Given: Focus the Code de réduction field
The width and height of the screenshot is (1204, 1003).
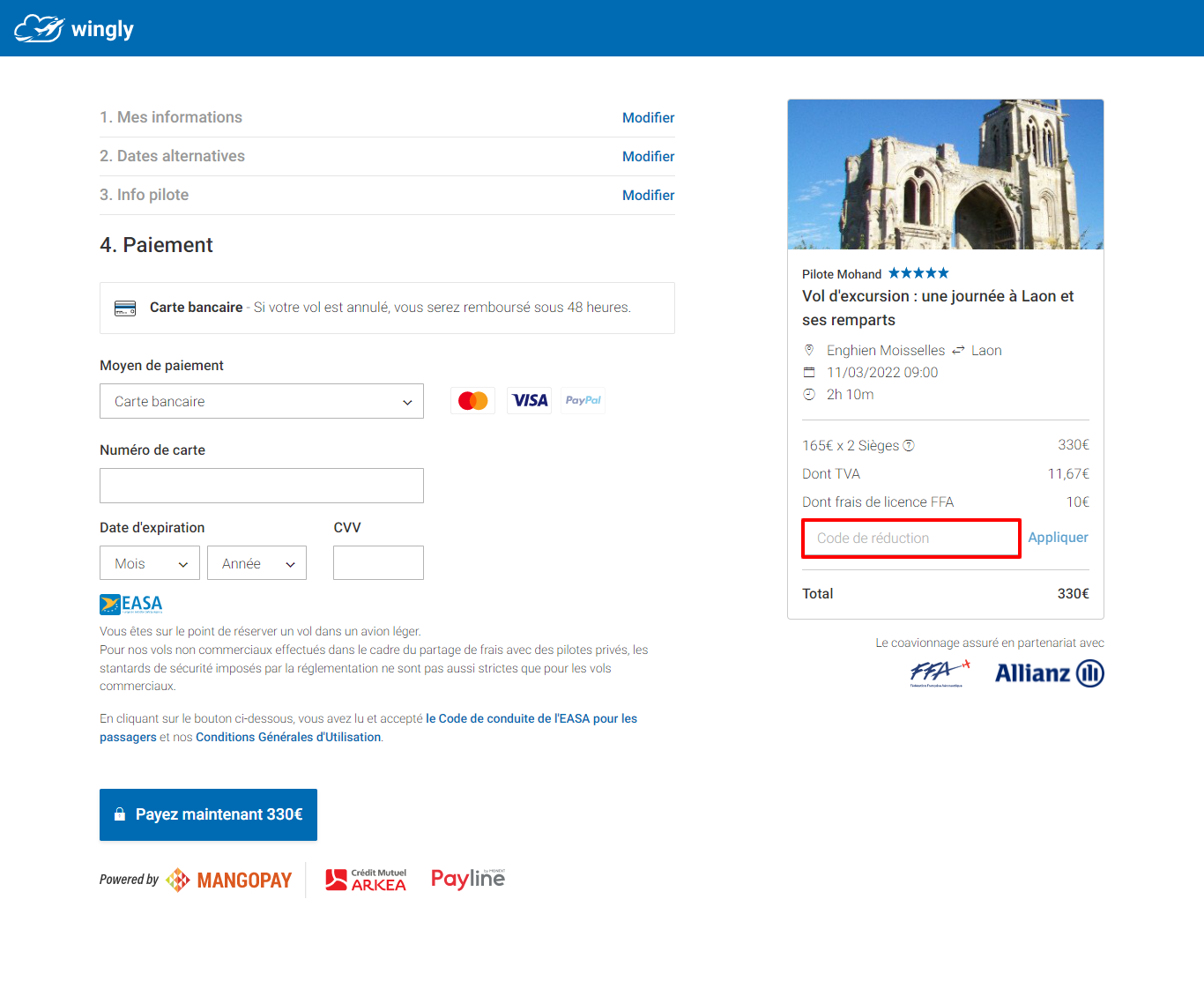Looking at the screenshot, I should tap(910, 539).
